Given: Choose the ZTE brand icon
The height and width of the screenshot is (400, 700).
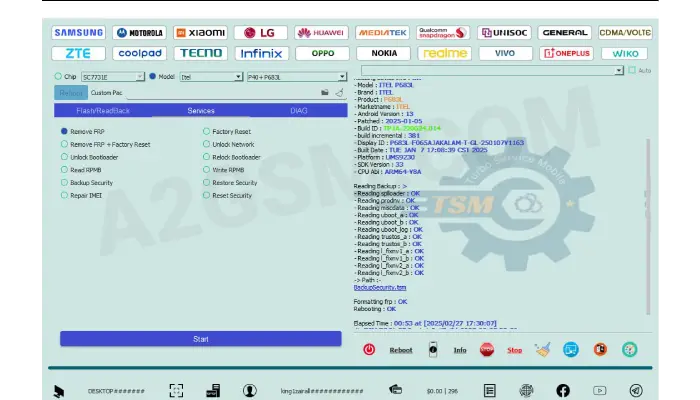Looking at the screenshot, I should click(x=79, y=53).
